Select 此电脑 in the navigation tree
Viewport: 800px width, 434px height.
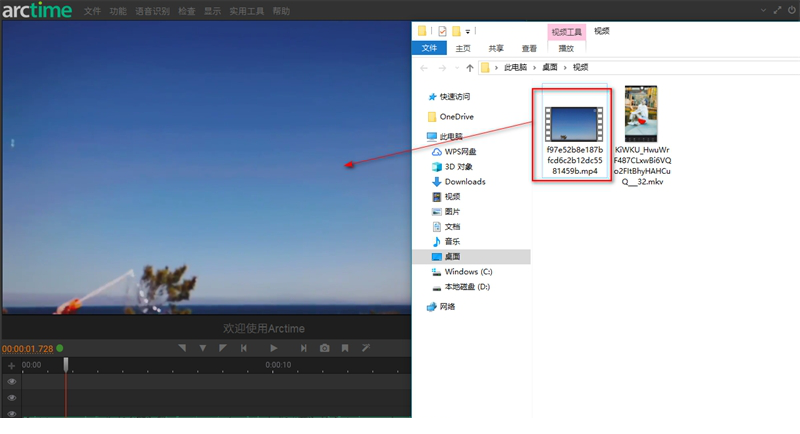451,137
